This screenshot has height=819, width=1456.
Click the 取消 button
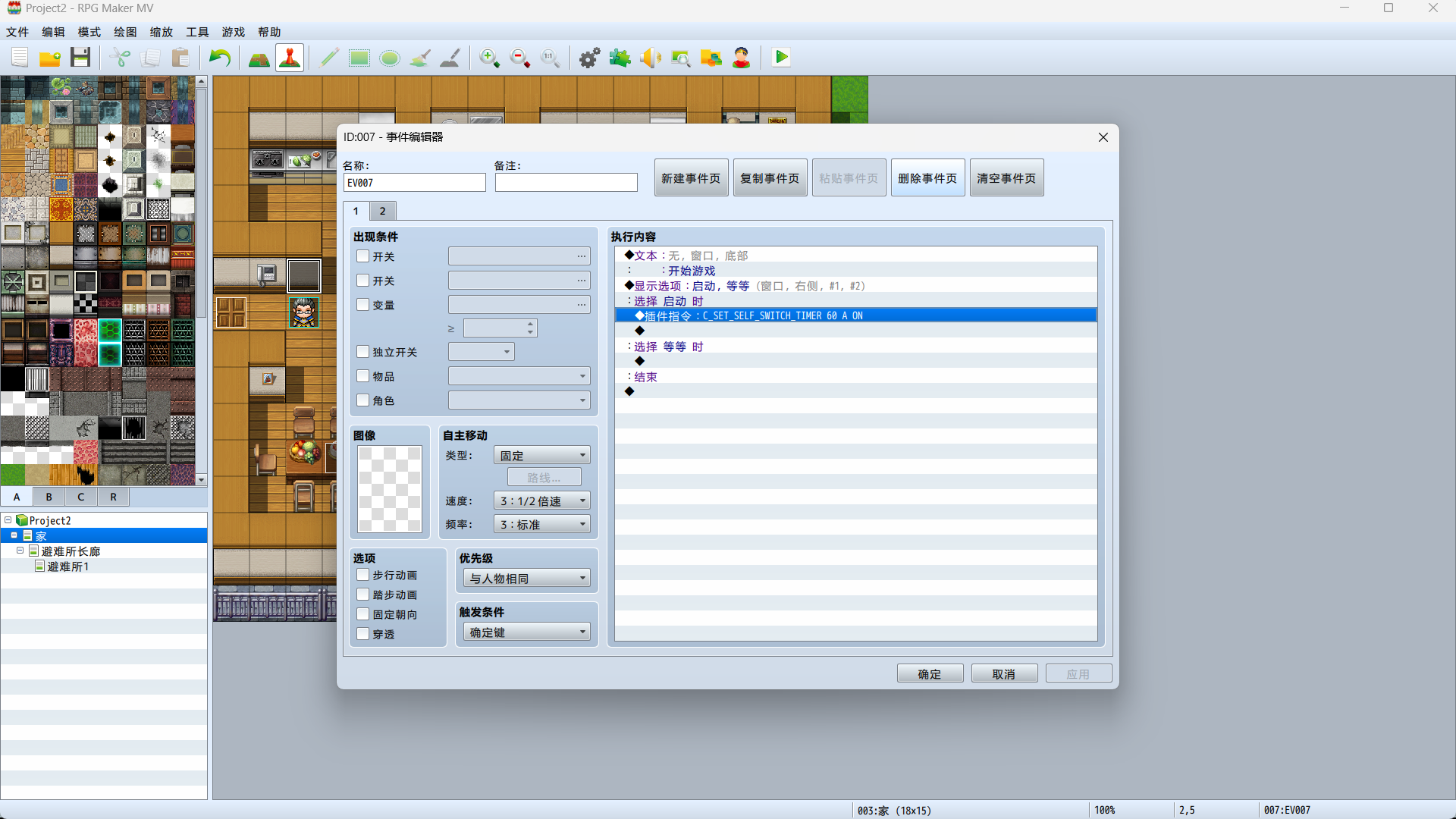tap(1004, 673)
